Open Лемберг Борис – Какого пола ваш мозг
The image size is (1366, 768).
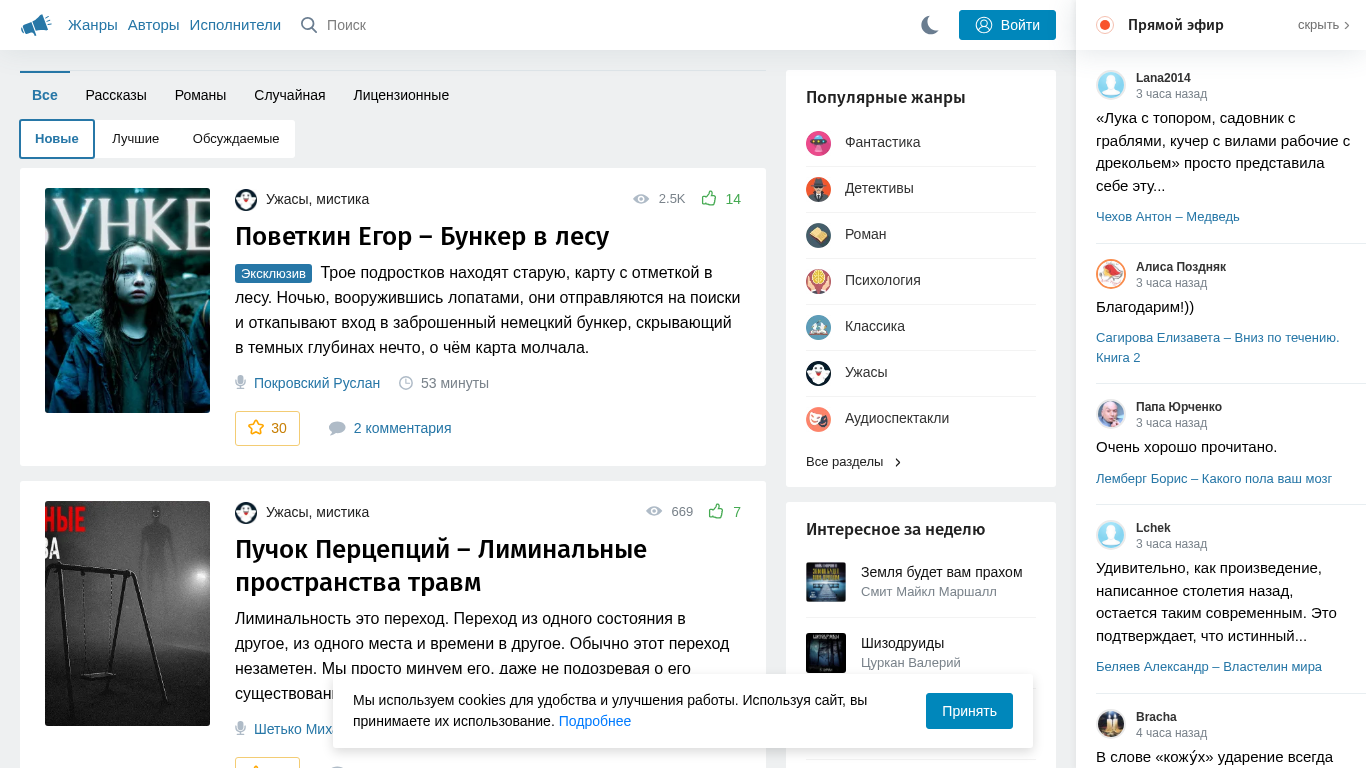pyautogui.click(x=1214, y=479)
